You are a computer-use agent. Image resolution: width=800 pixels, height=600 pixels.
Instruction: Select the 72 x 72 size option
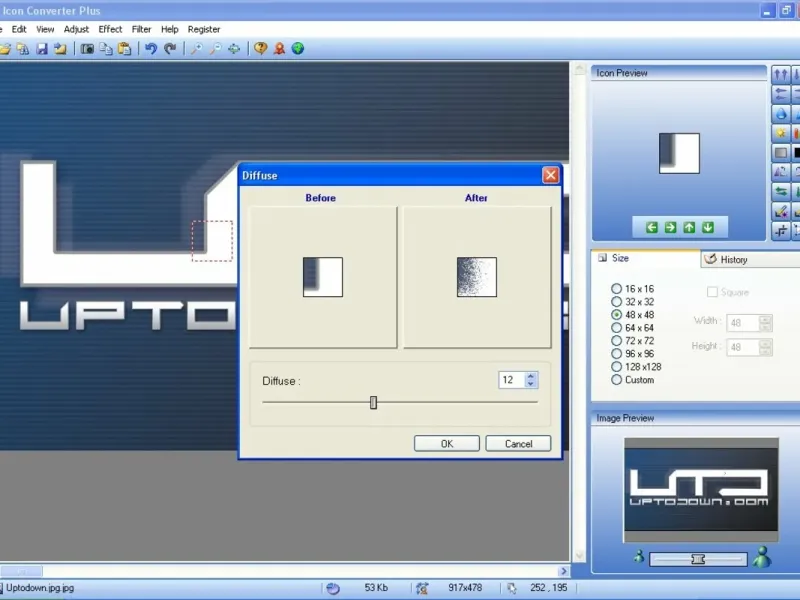(x=632, y=341)
